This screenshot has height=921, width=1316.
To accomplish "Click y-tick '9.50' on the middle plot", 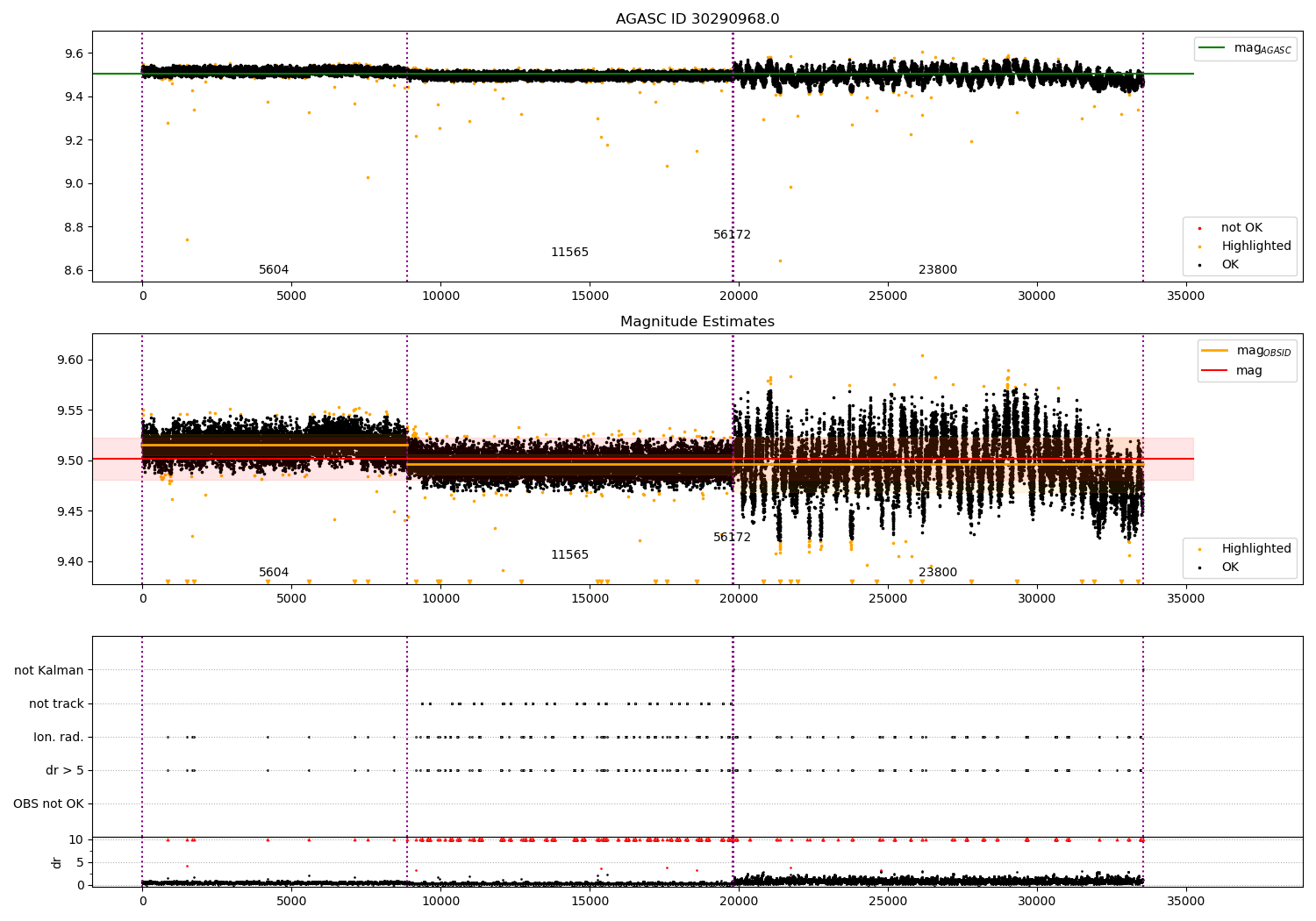I will tap(71, 461).
